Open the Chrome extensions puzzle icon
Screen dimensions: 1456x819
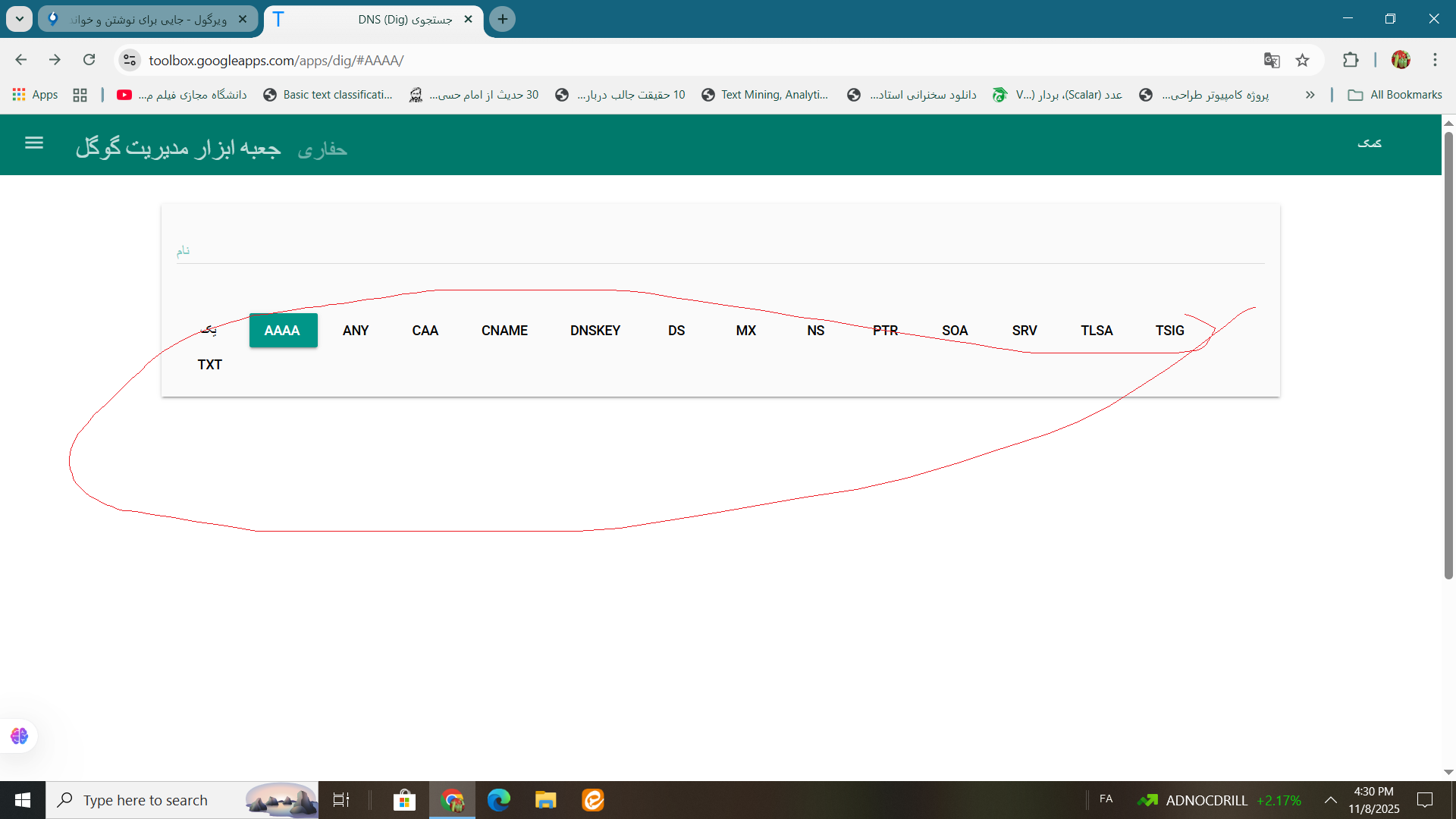pyautogui.click(x=1351, y=61)
